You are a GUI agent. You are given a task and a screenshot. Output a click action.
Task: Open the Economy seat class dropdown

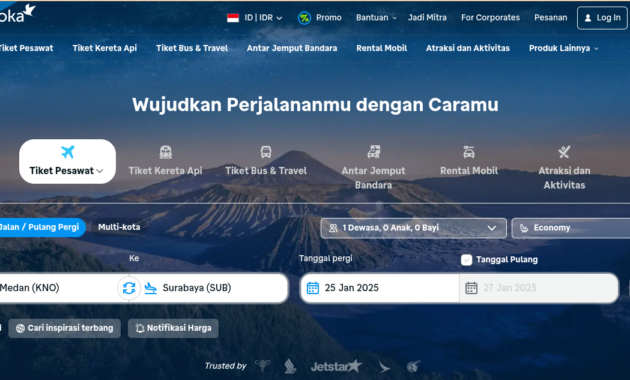[x=571, y=228]
